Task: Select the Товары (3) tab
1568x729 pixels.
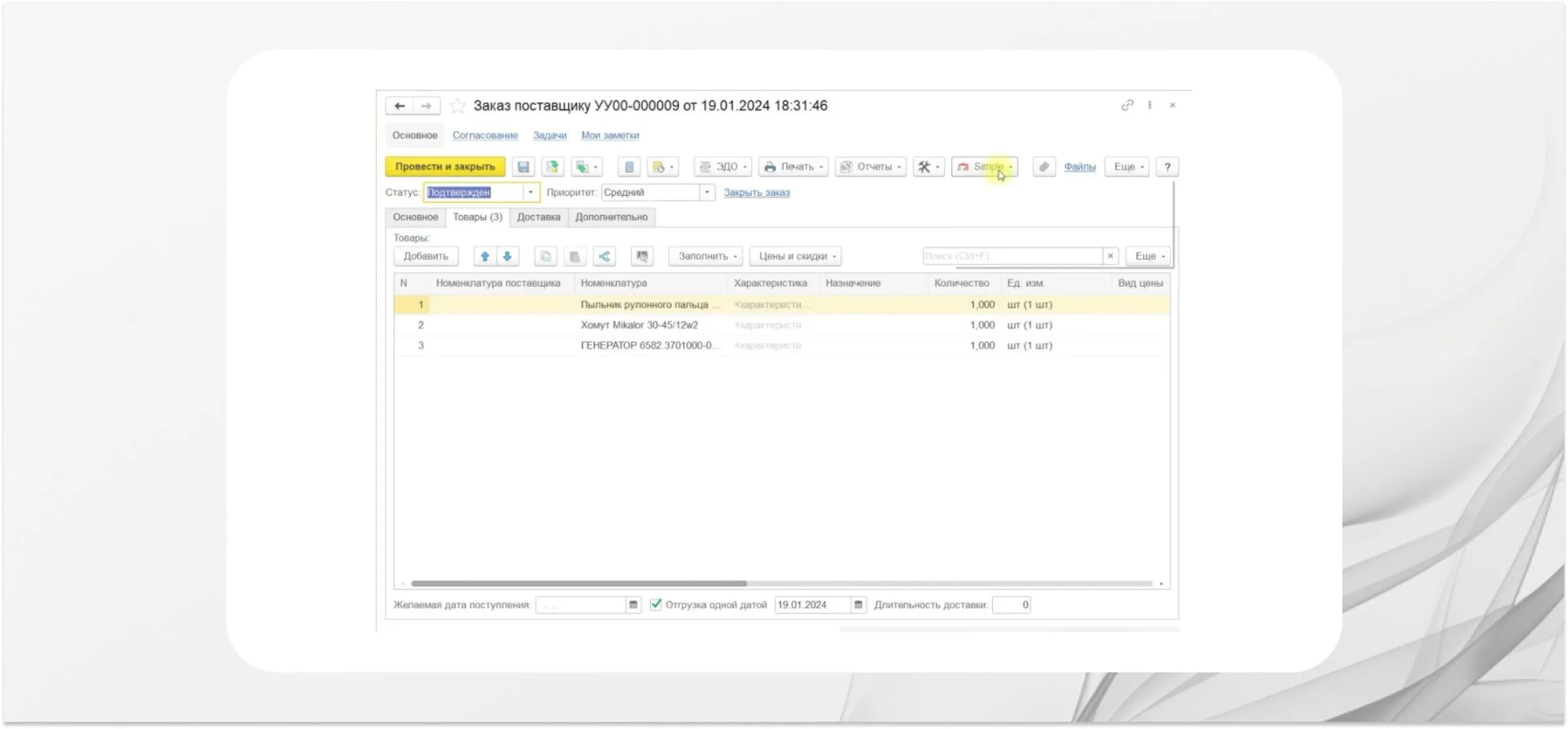Action: 478,217
